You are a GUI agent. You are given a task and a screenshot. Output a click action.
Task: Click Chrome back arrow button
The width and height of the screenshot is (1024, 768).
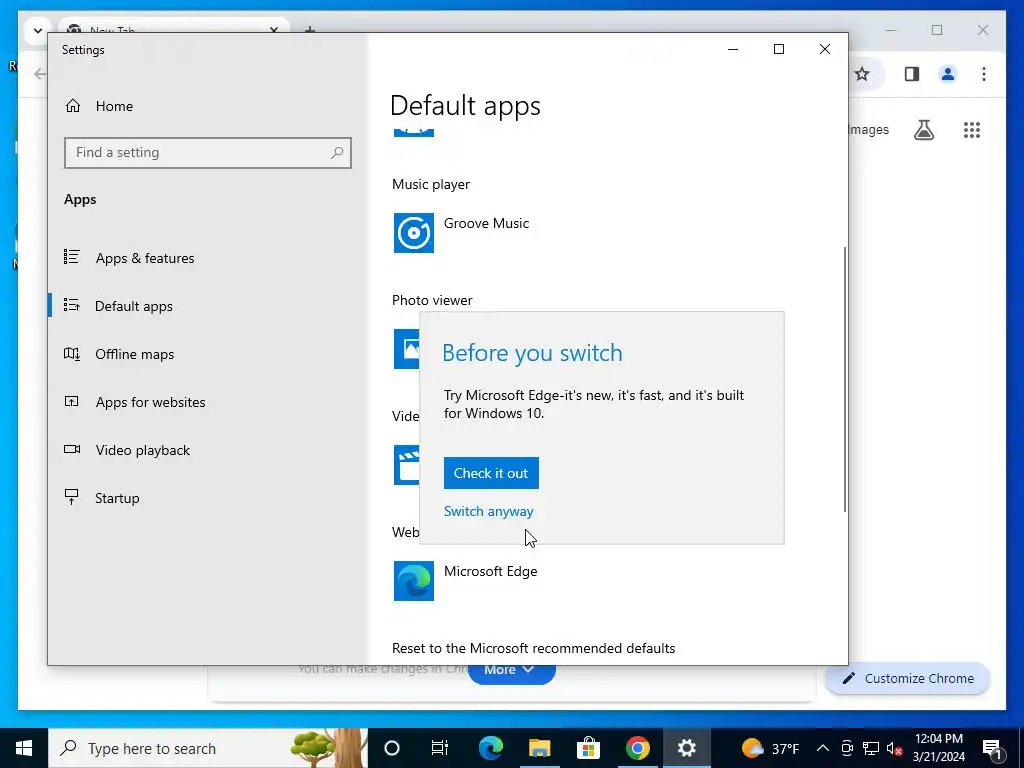pyautogui.click(x=40, y=74)
